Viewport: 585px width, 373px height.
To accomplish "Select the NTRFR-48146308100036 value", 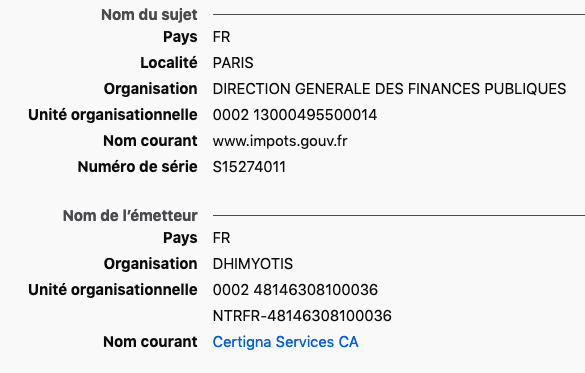I will point(302,316).
